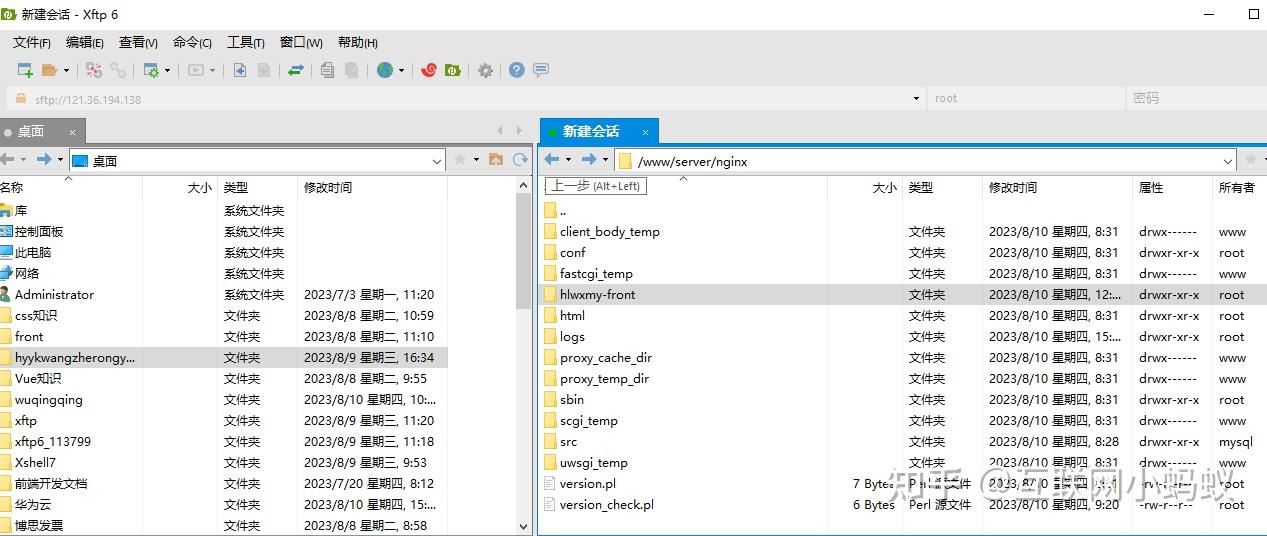Screen dimensions: 1267x536
Task: Select the proxy_cache_dir remote folder
Action: 606,357
